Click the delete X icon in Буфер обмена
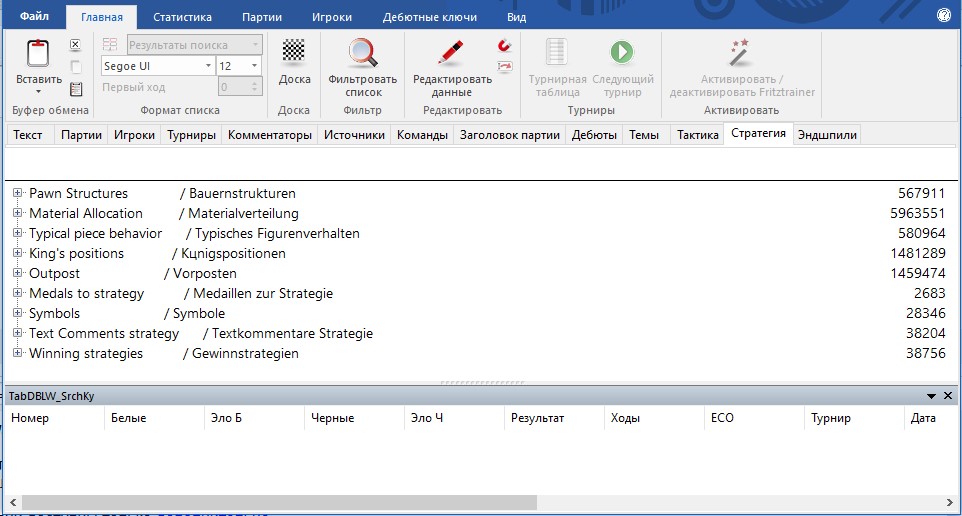 pyautogui.click(x=75, y=45)
